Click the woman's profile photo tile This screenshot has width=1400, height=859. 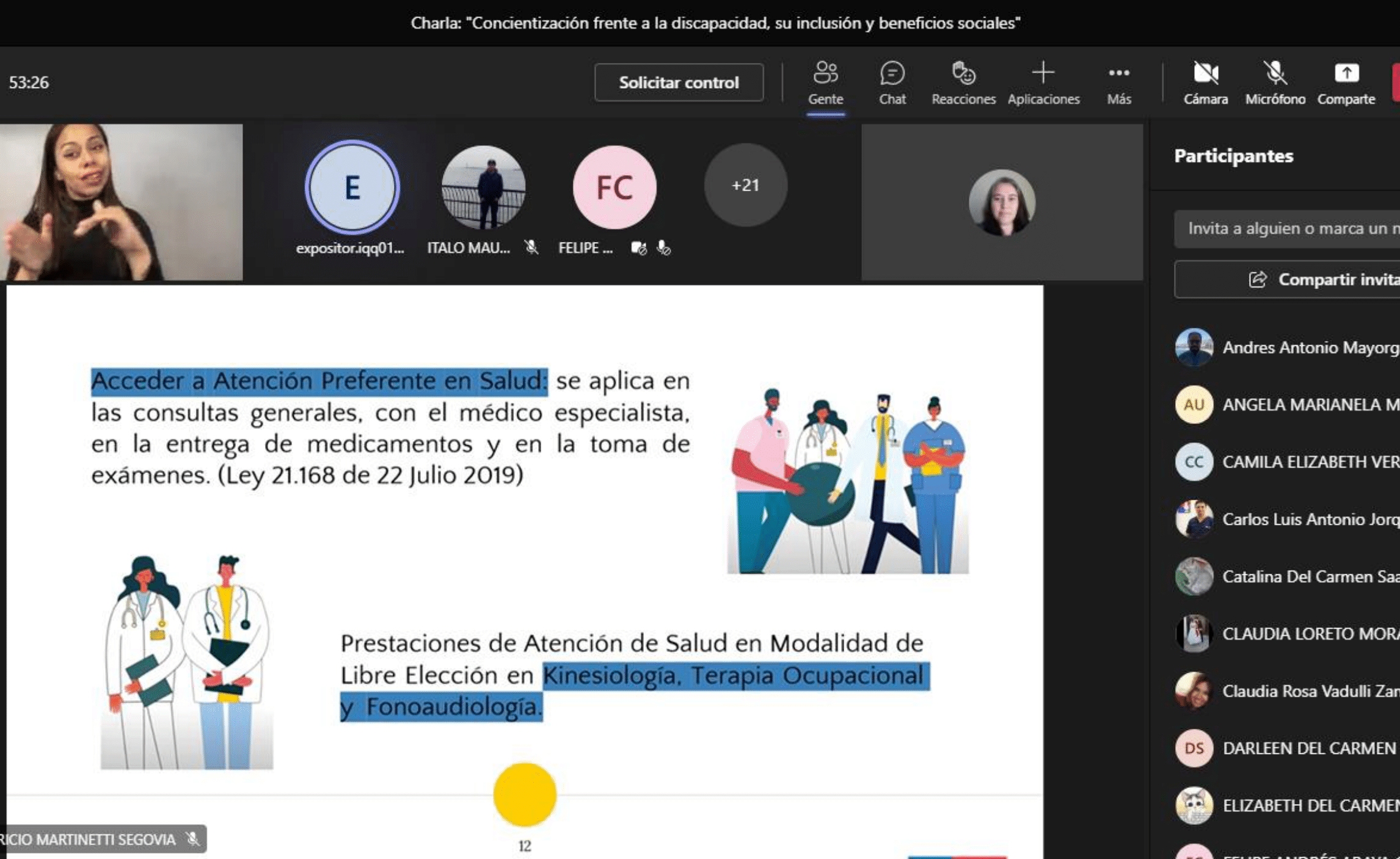coord(1002,202)
